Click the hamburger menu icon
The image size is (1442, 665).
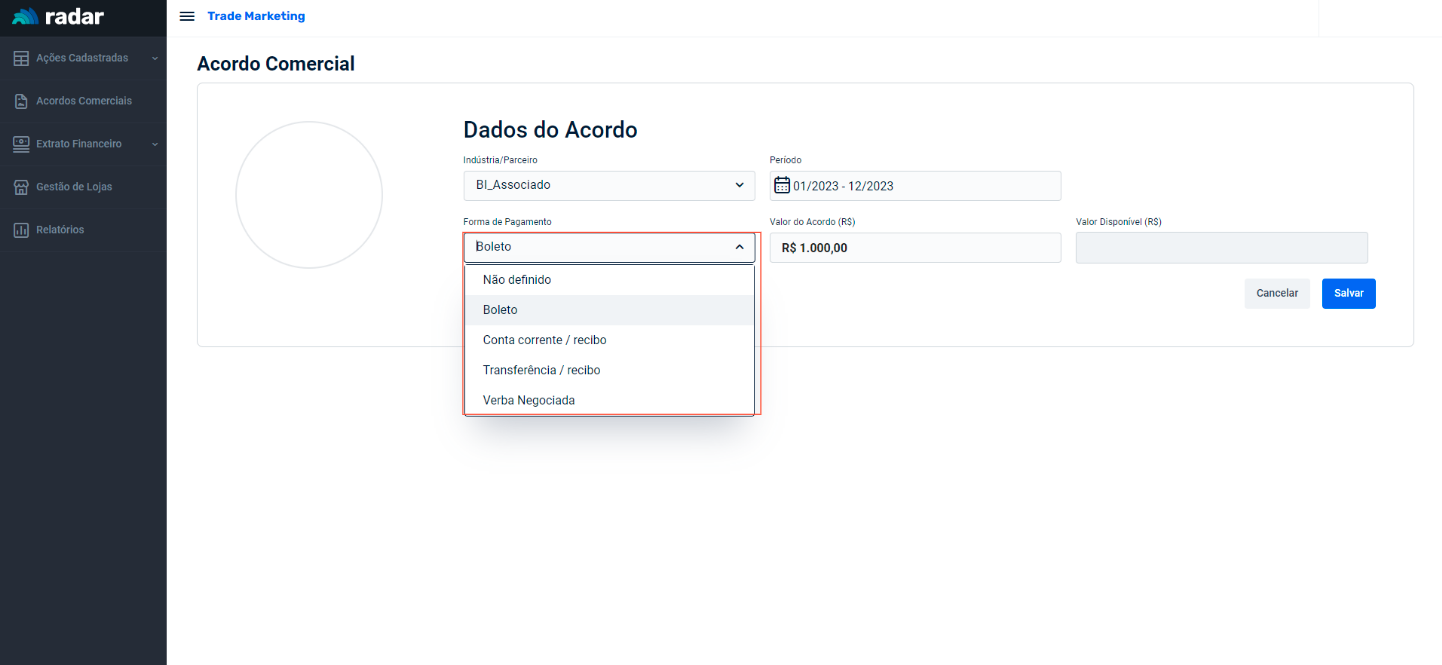(x=187, y=16)
